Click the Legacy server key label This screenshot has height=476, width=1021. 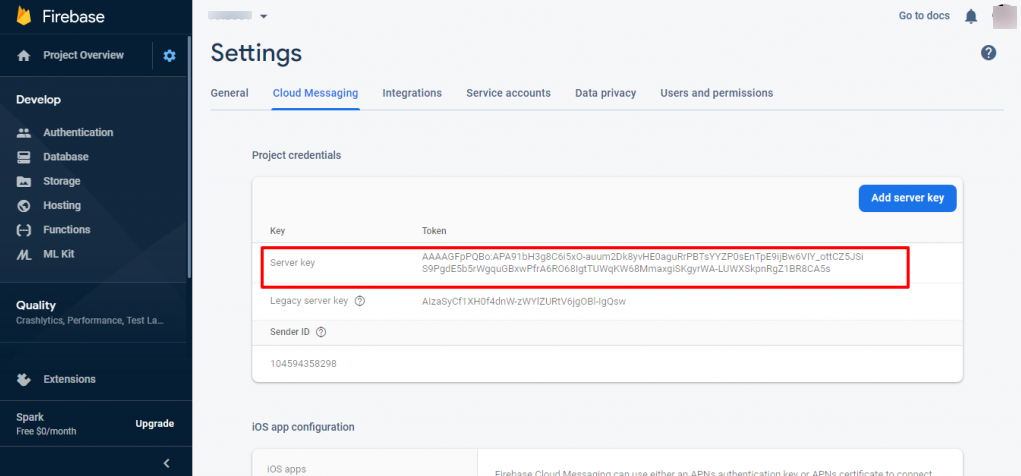pyautogui.click(x=309, y=301)
